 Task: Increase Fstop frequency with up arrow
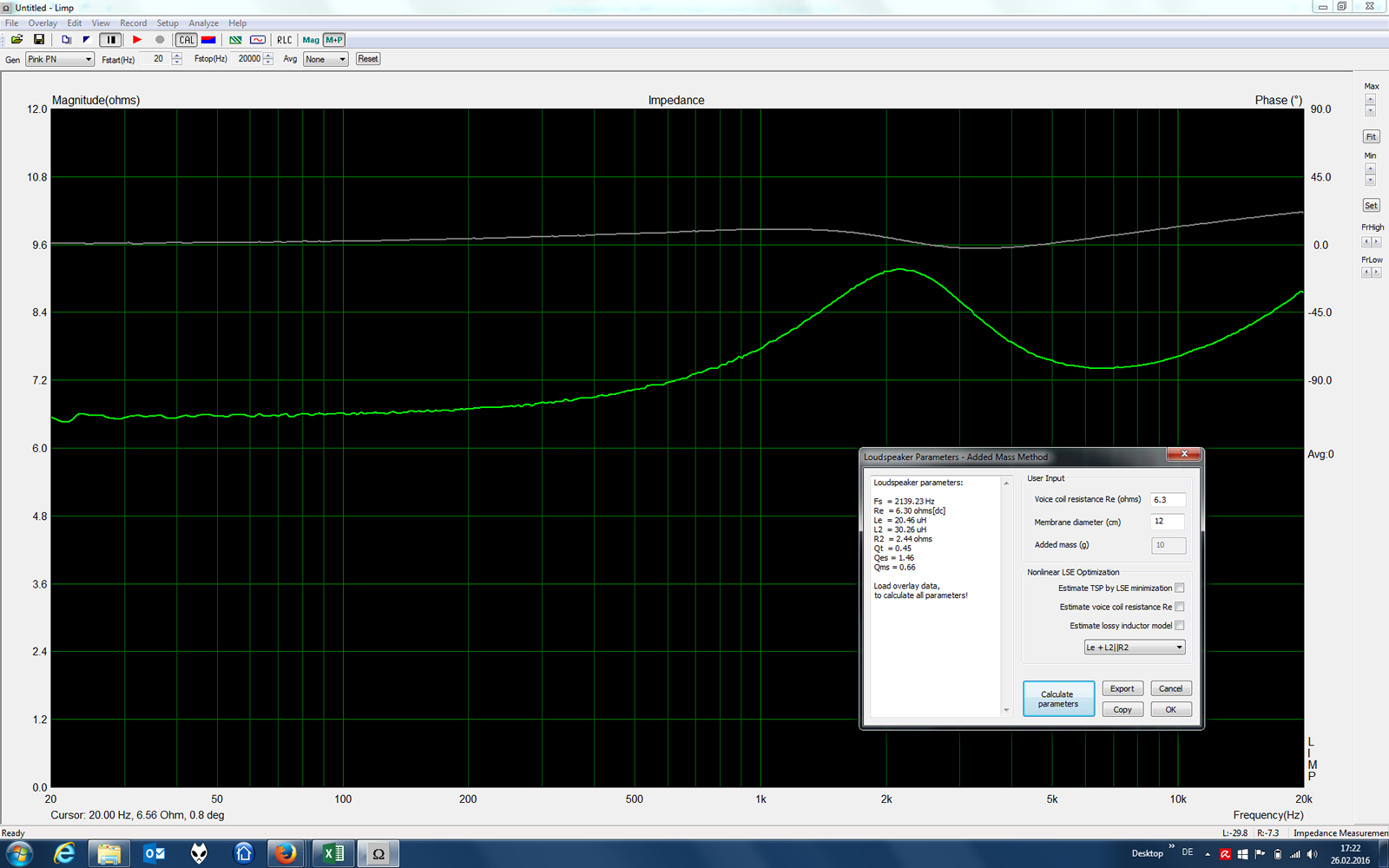[x=268, y=56]
